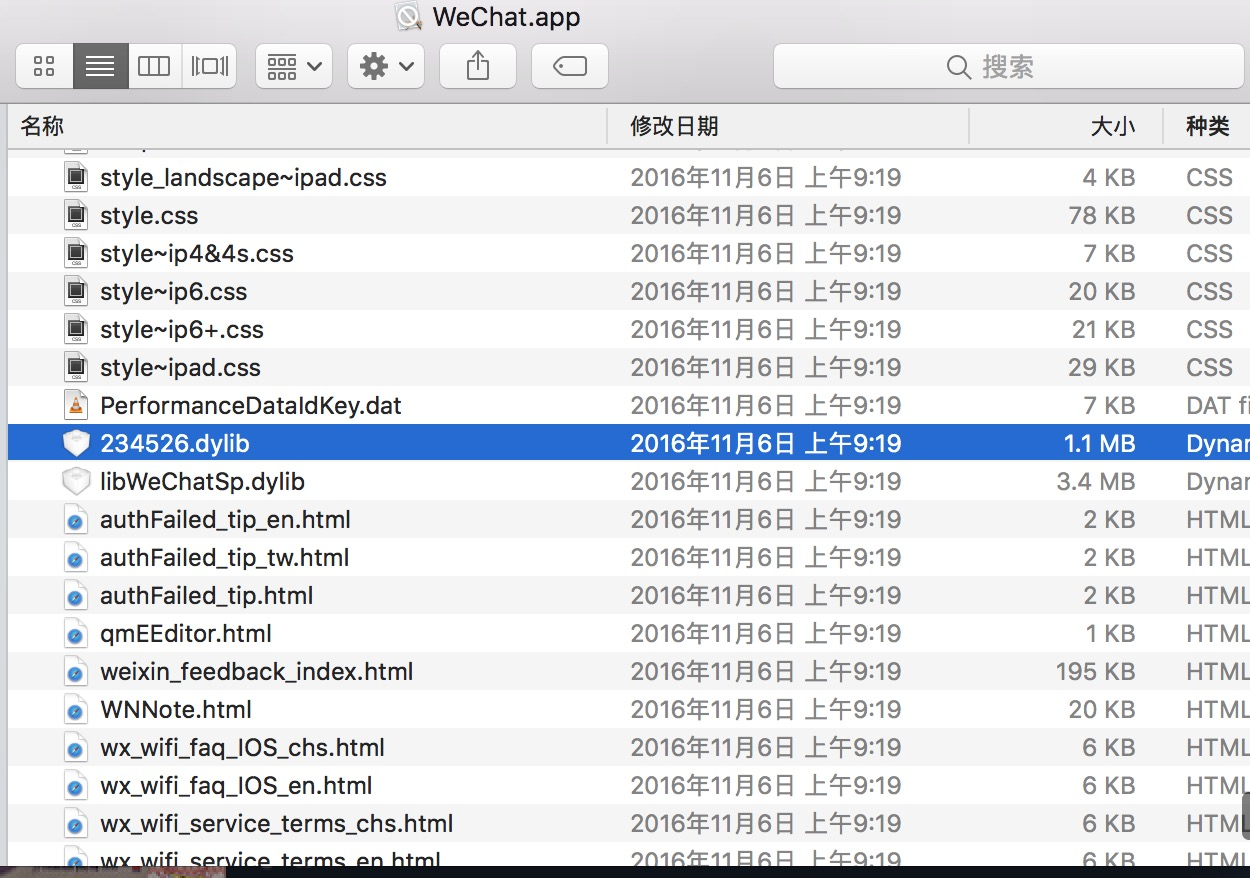This screenshot has width=1250, height=878.
Task: Select file name wx_wifi_faq_IOS_en.html
Action: (236, 786)
